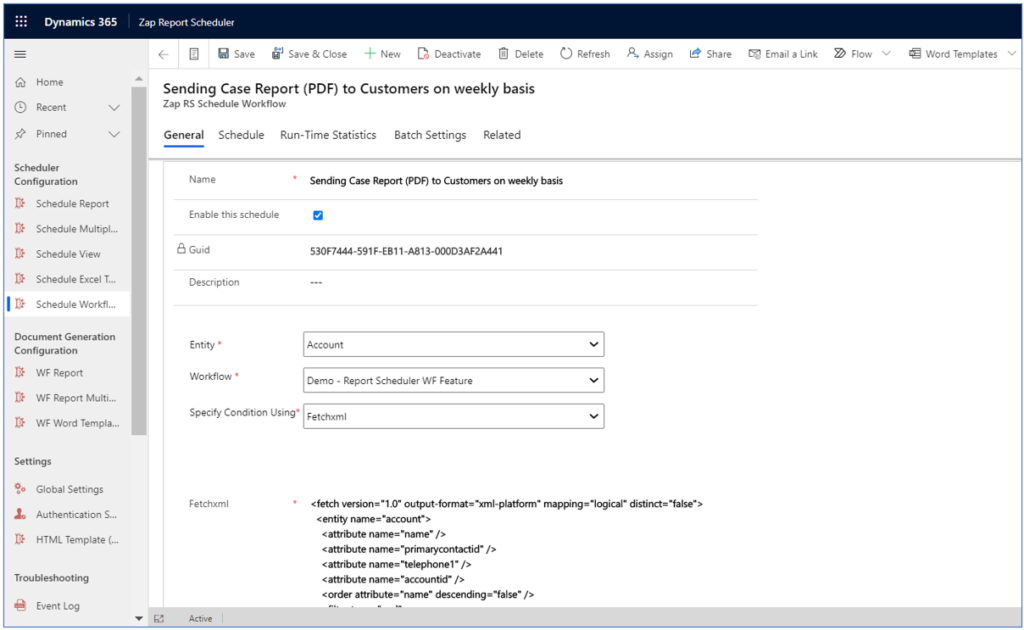Image resolution: width=1024 pixels, height=630 pixels.
Task: Open Specify Condition Using dropdown
Action: (x=453, y=416)
